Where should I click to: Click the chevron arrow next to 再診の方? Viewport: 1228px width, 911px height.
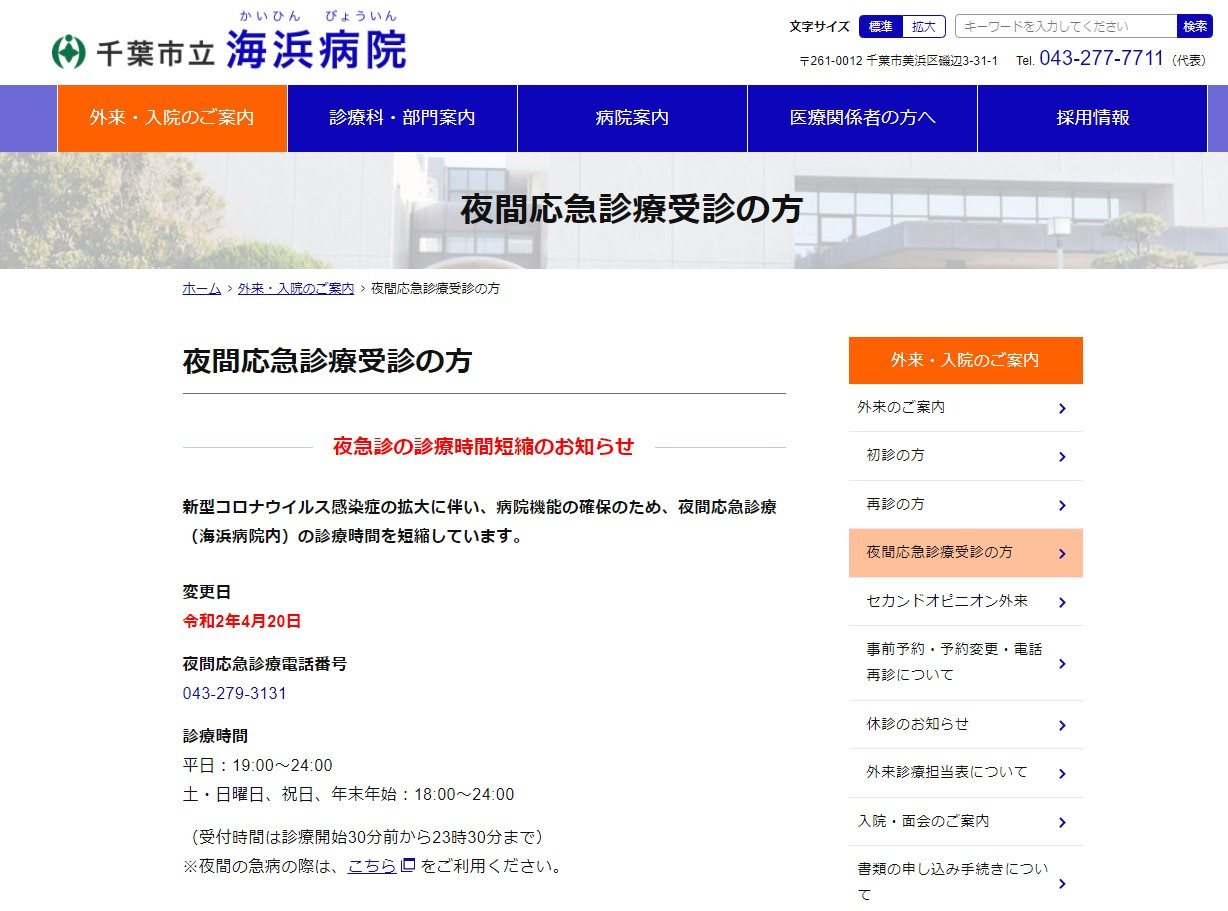click(1062, 506)
